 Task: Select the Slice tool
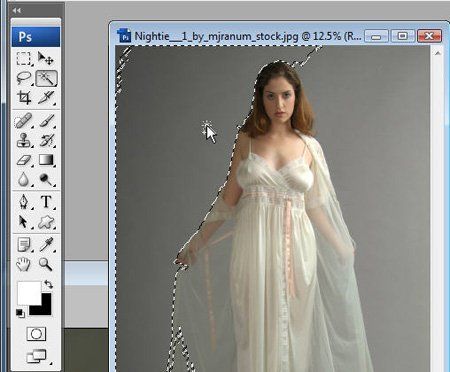(46, 98)
